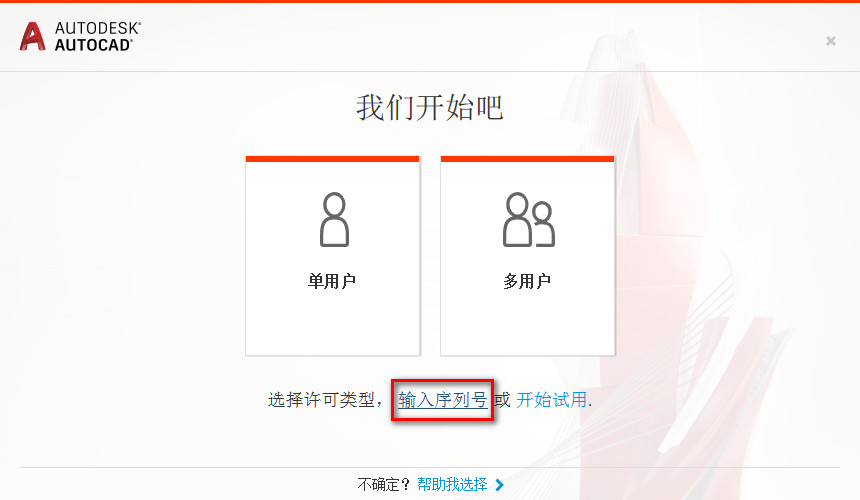Click the 单用户 text label
The width and height of the screenshot is (860, 500).
[x=332, y=281]
